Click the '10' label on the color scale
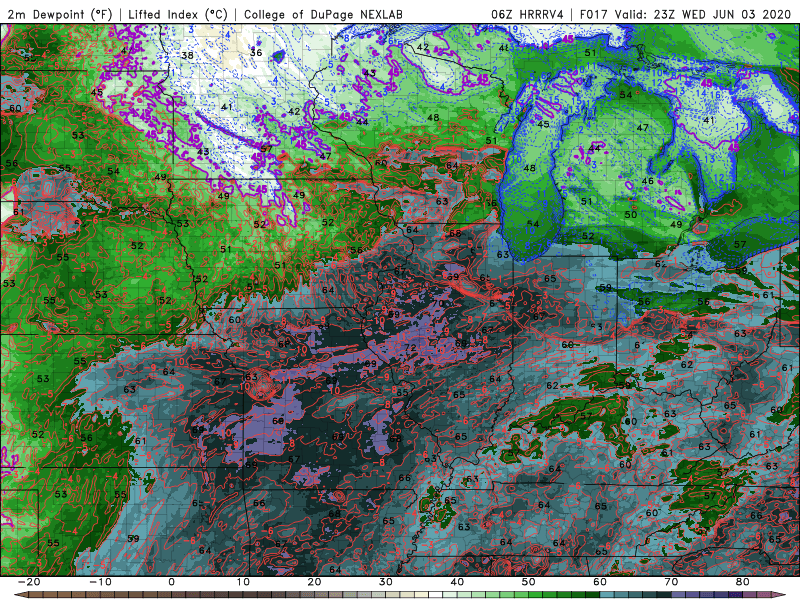The height and width of the screenshot is (600, 800). (x=243, y=582)
